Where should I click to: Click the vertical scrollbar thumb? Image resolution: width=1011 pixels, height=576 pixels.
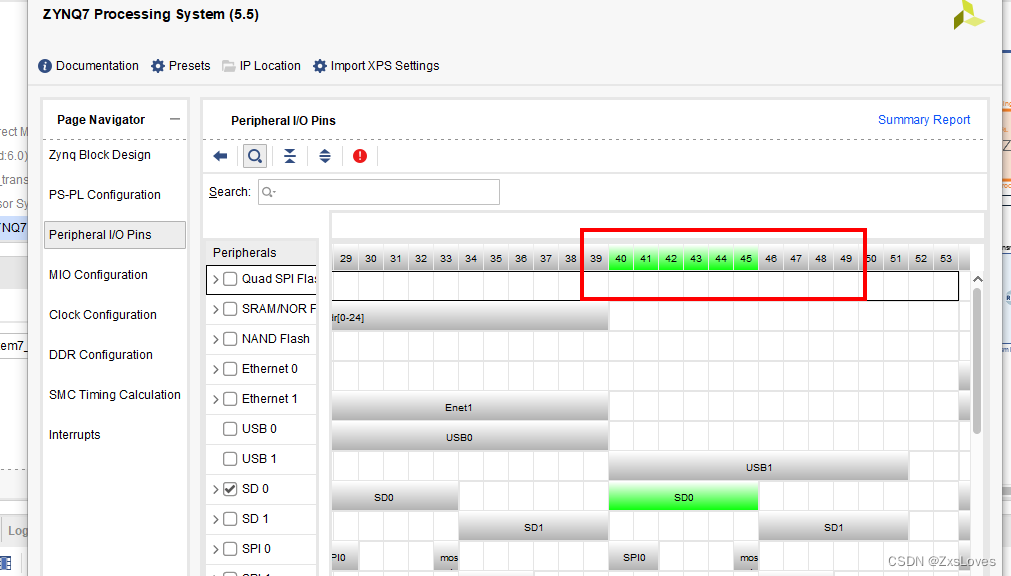click(x=977, y=361)
